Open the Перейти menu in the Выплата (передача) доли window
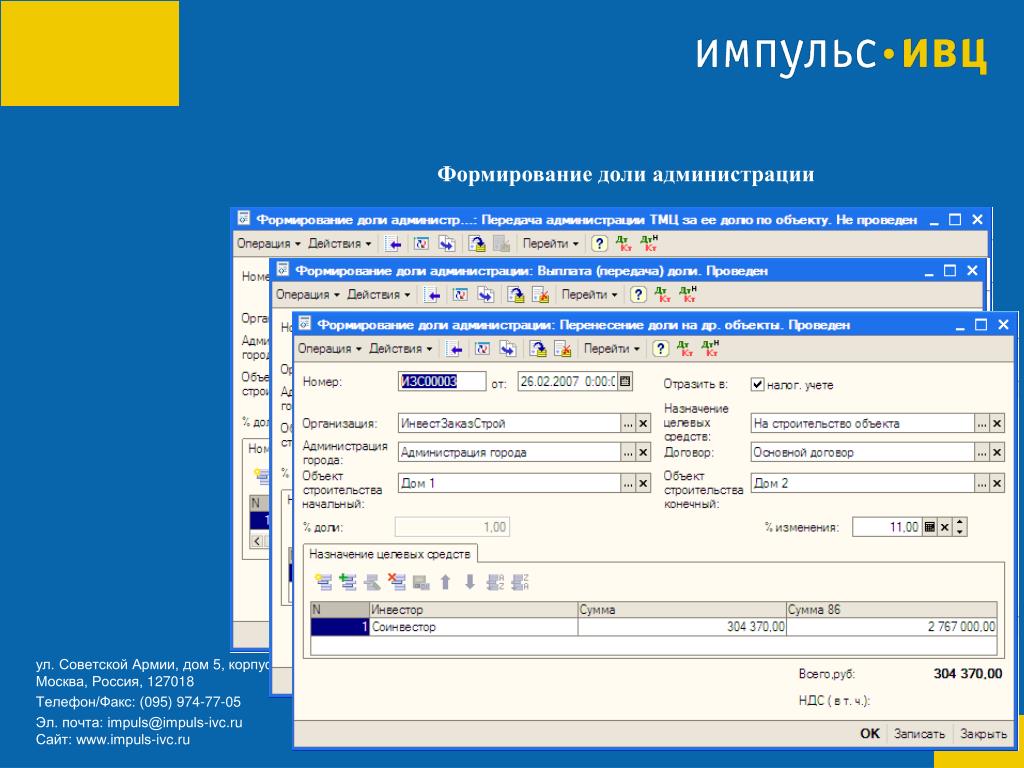The image size is (1024, 768). [x=589, y=295]
